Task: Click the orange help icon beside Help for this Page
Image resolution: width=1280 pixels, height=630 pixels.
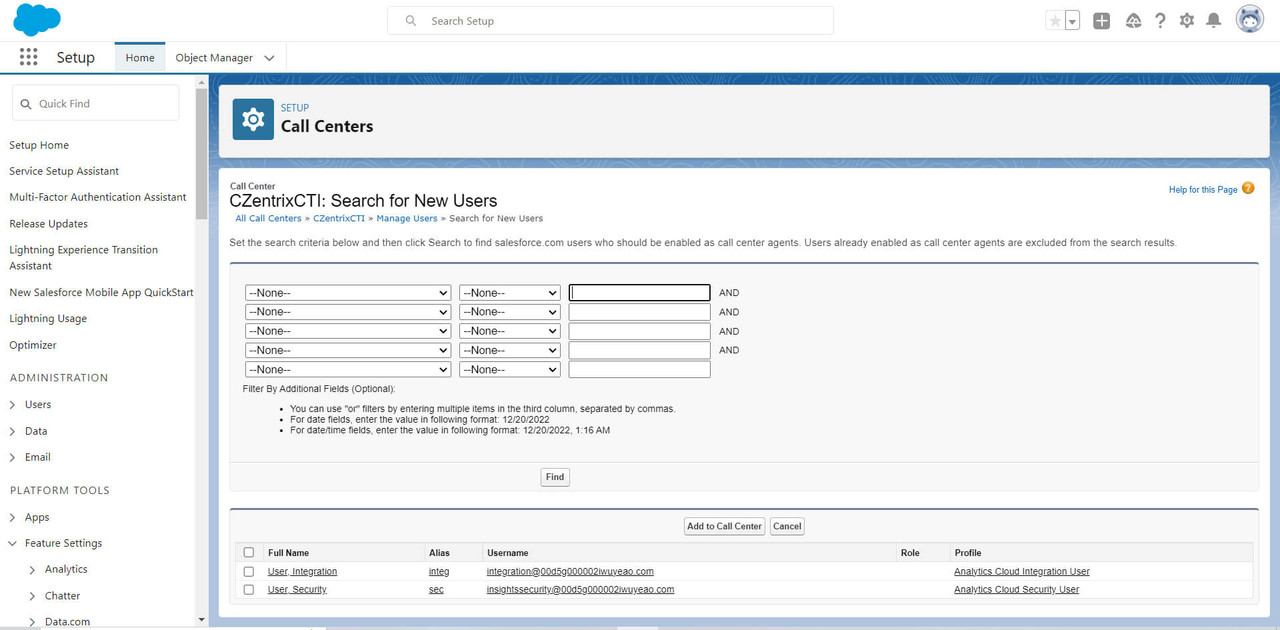Action: tap(1248, 188)
